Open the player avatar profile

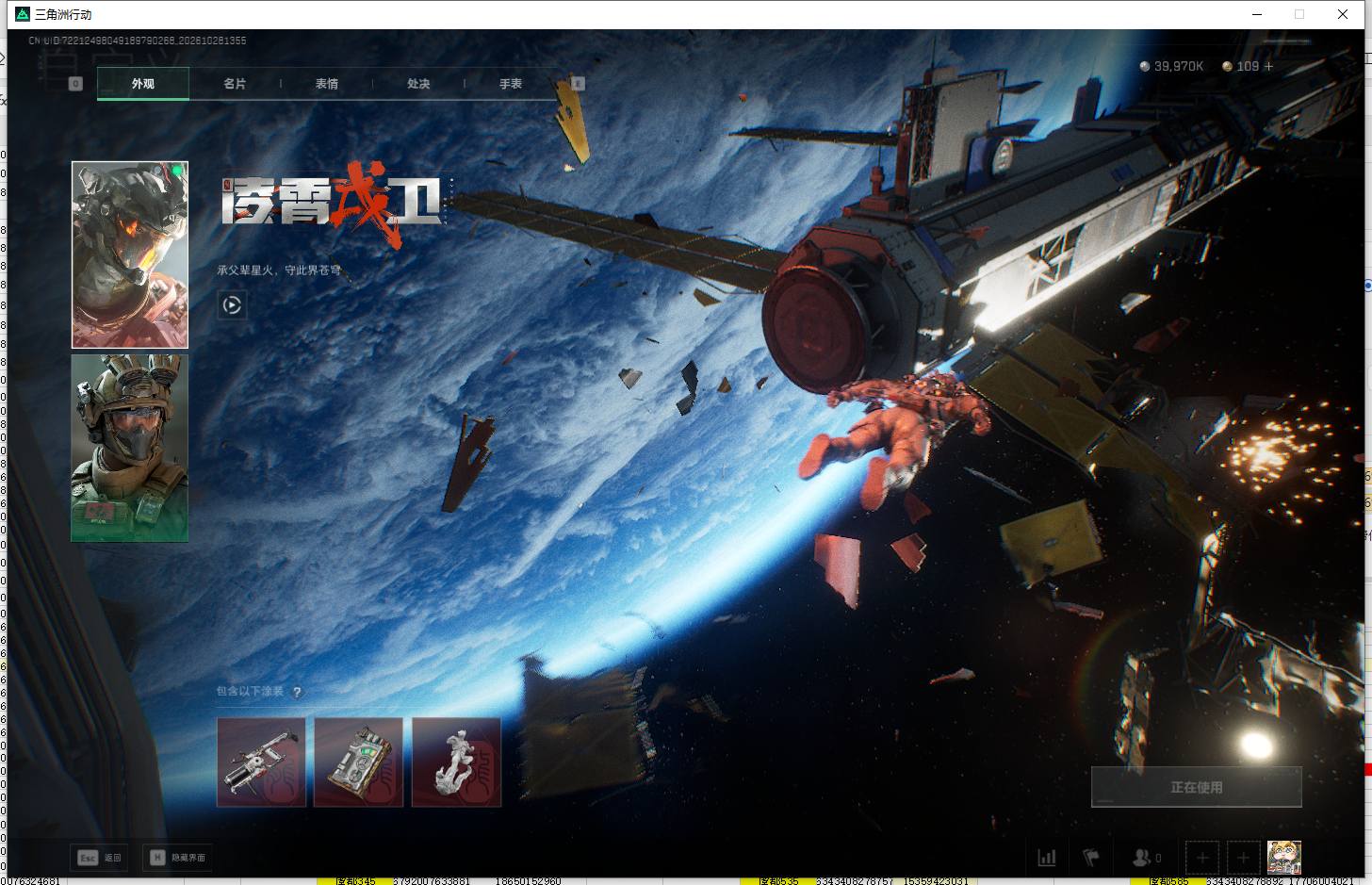coord(1283,858)
